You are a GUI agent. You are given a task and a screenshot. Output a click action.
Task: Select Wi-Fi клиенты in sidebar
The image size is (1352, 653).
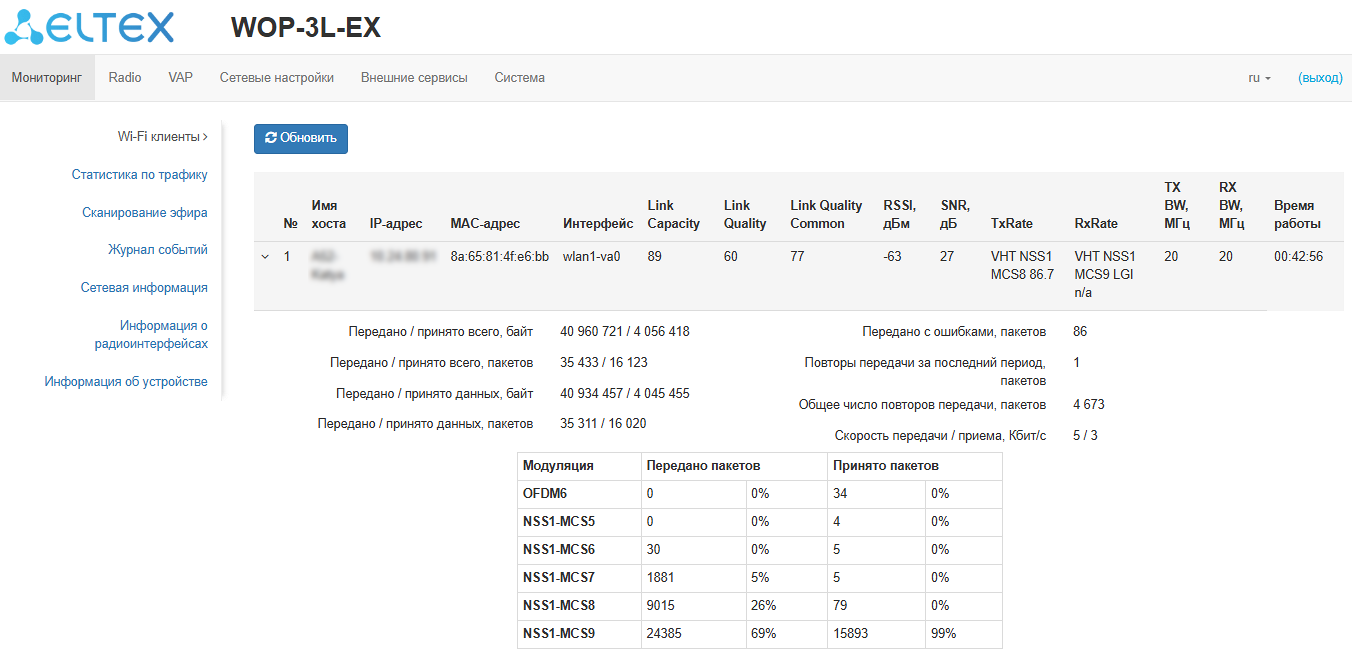pyautogui.click(x=162, y=137)
